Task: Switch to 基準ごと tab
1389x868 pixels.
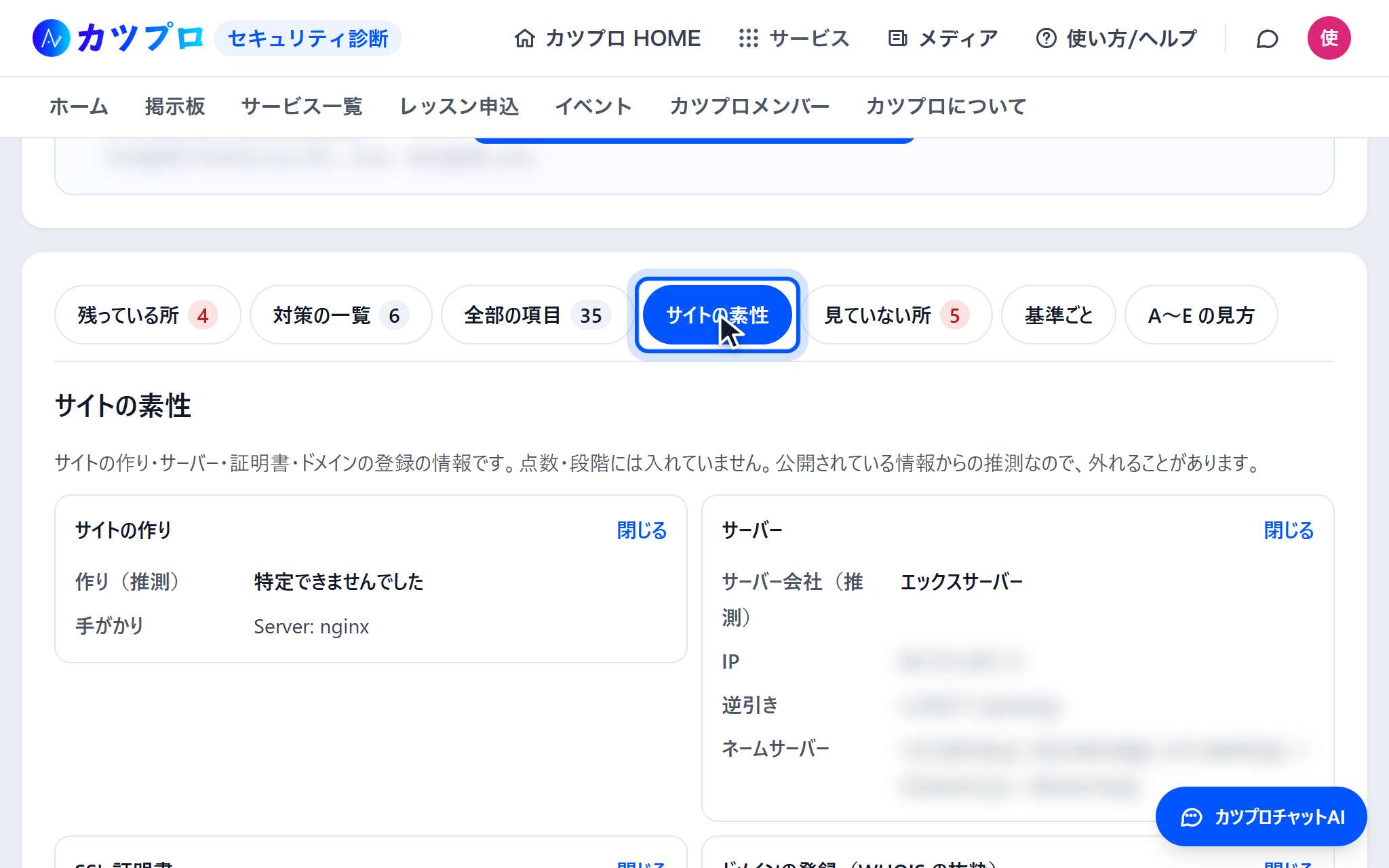Action: pos(1058,315)
